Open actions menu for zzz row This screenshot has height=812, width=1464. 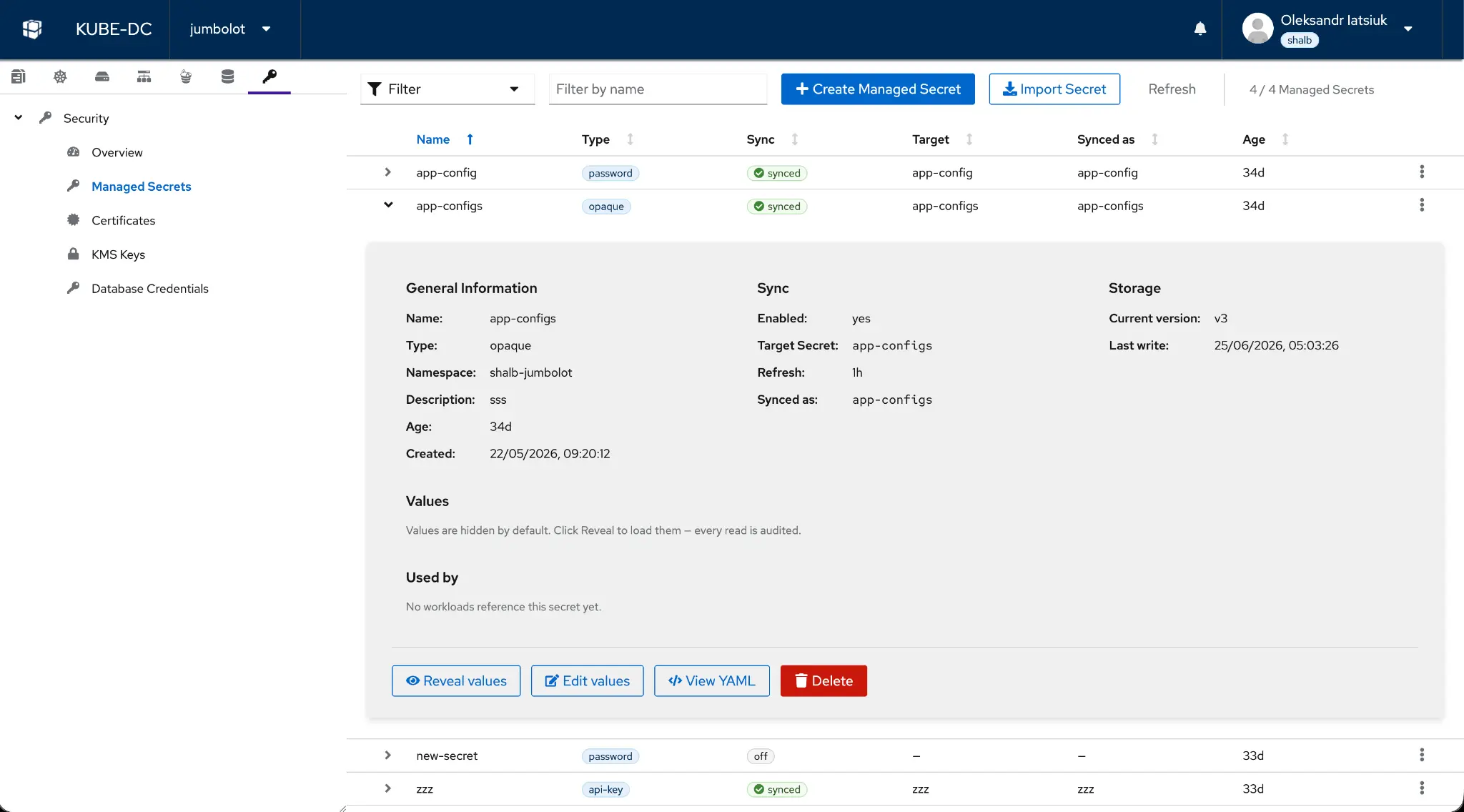(1422, 788)
